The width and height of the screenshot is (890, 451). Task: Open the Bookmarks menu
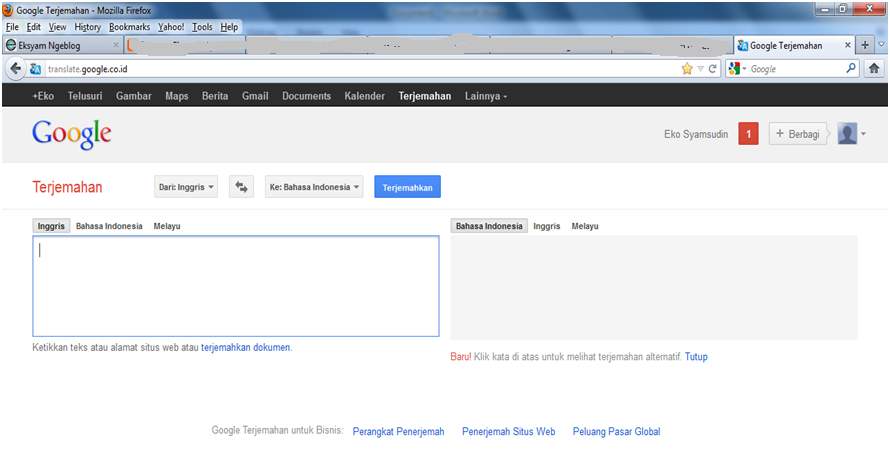[129, 27]
